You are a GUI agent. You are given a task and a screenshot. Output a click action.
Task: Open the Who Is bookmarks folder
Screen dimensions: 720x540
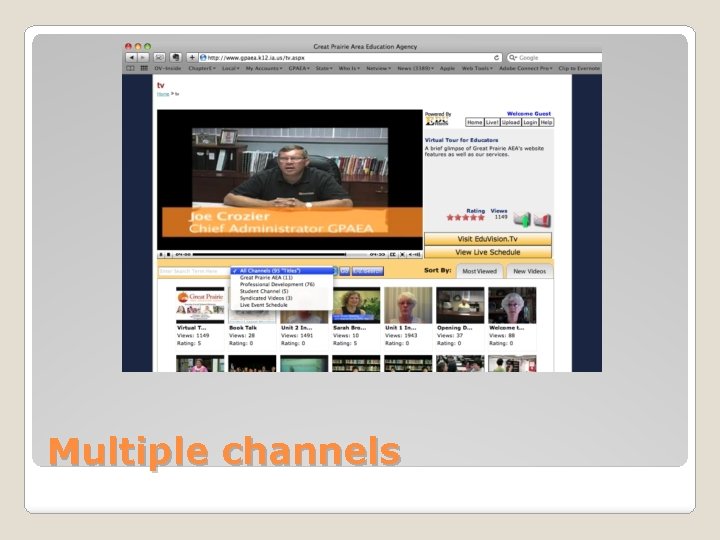[349, 68]
